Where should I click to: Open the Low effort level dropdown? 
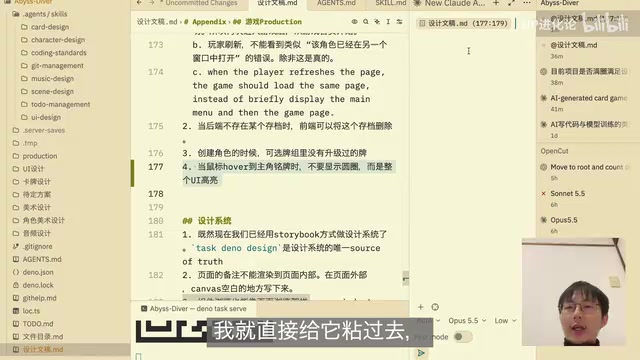(505, 321)
